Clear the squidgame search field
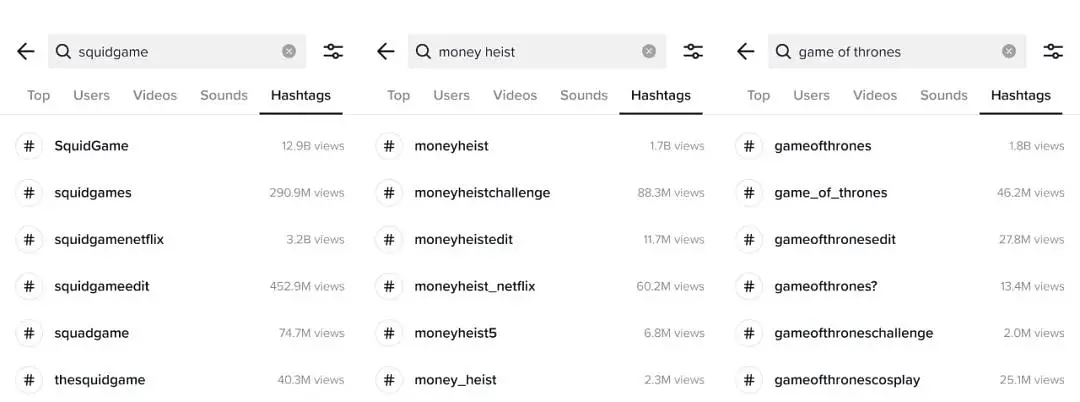Screen dimensions: 1080x402 pos(289,52)
